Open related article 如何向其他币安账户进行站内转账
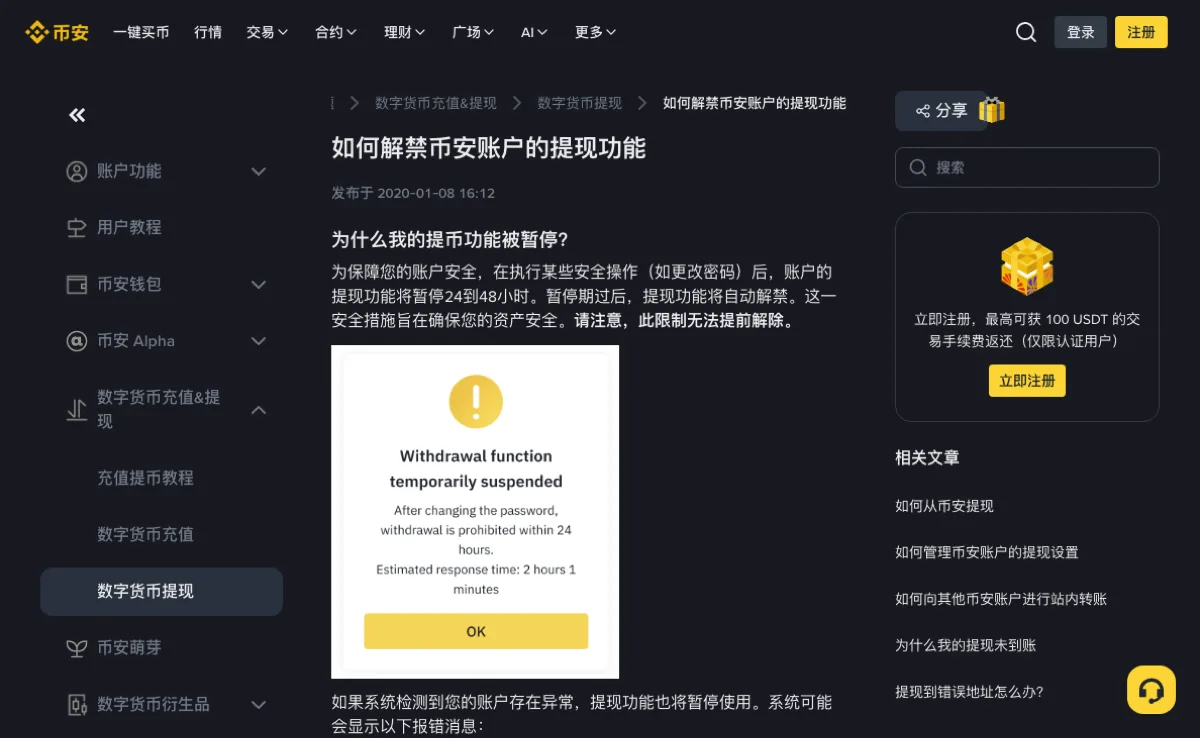Screen dimensions: 1200x738 point(1001,599)
